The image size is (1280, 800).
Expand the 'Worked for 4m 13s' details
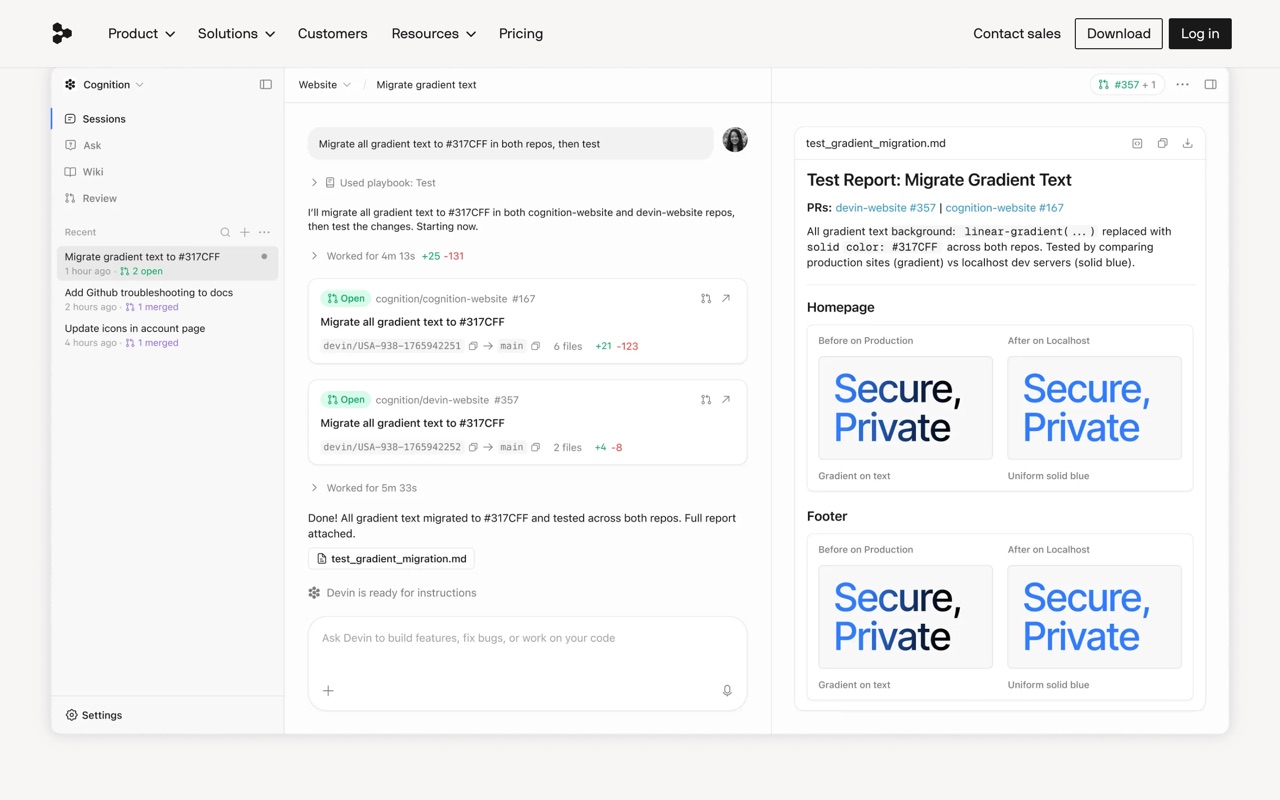pos(386,256)
